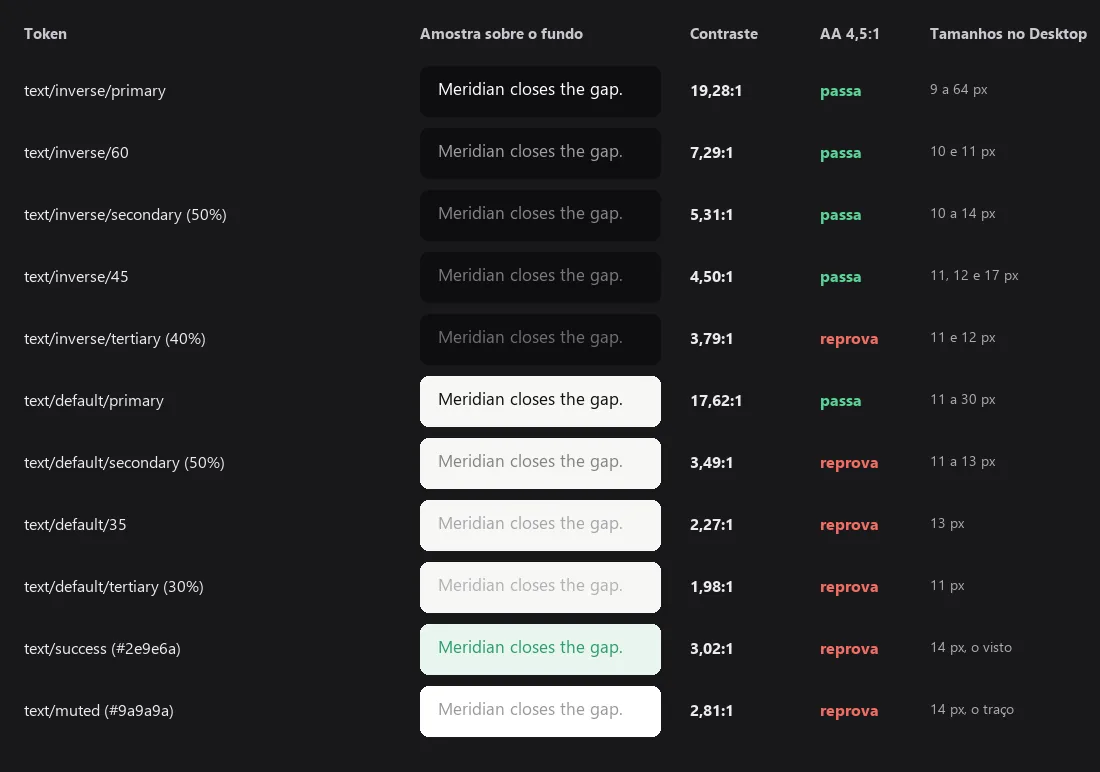Click the text/inverse/45 sample swatch

click(540, 277)
